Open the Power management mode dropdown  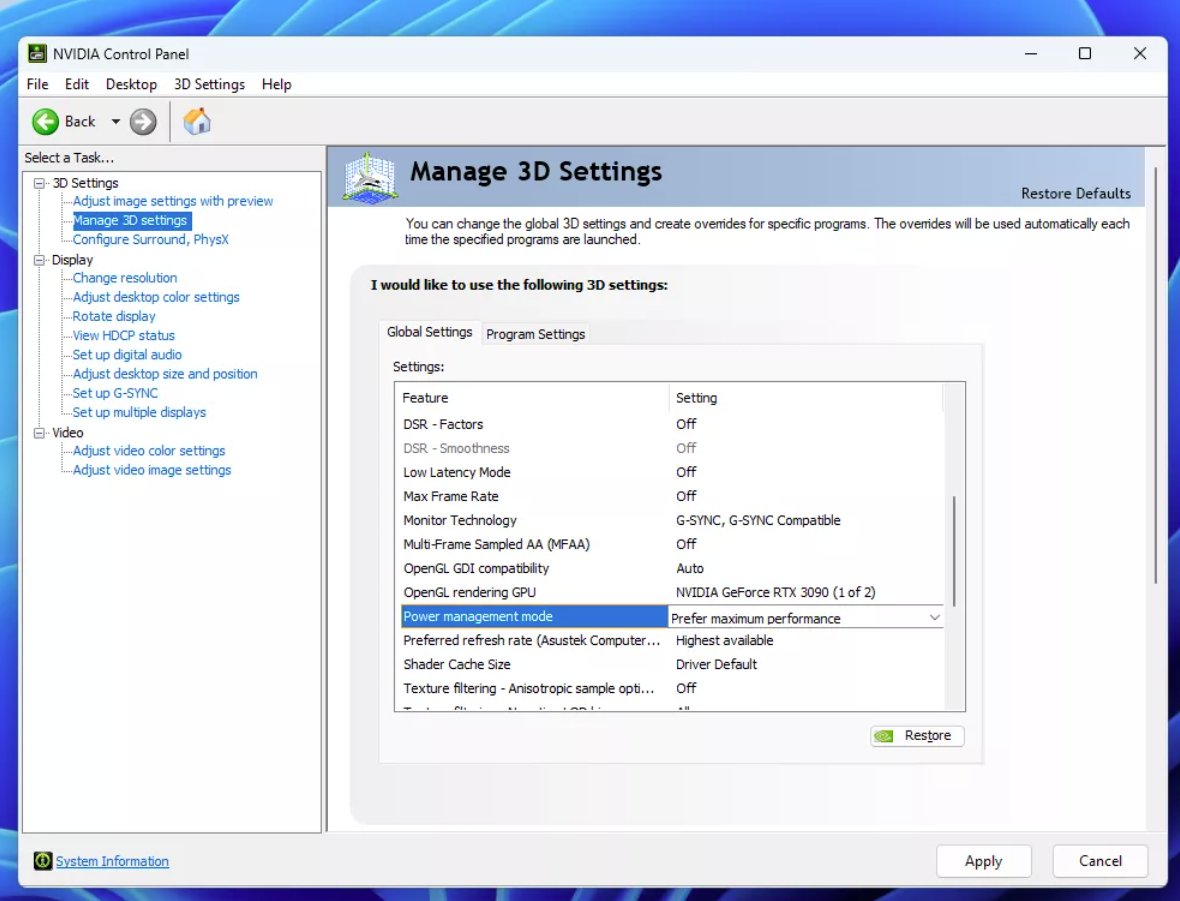(934, 618)
